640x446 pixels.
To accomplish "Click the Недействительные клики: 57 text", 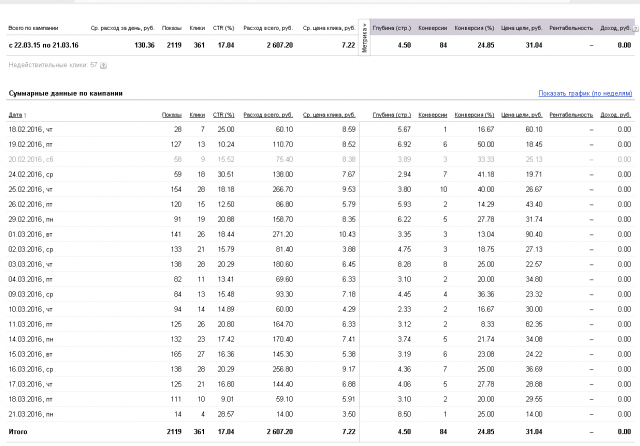I will 52,65.
